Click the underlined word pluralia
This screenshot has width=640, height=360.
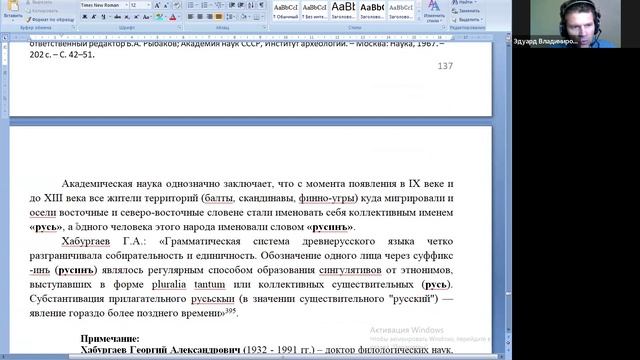tap(169, 284)
